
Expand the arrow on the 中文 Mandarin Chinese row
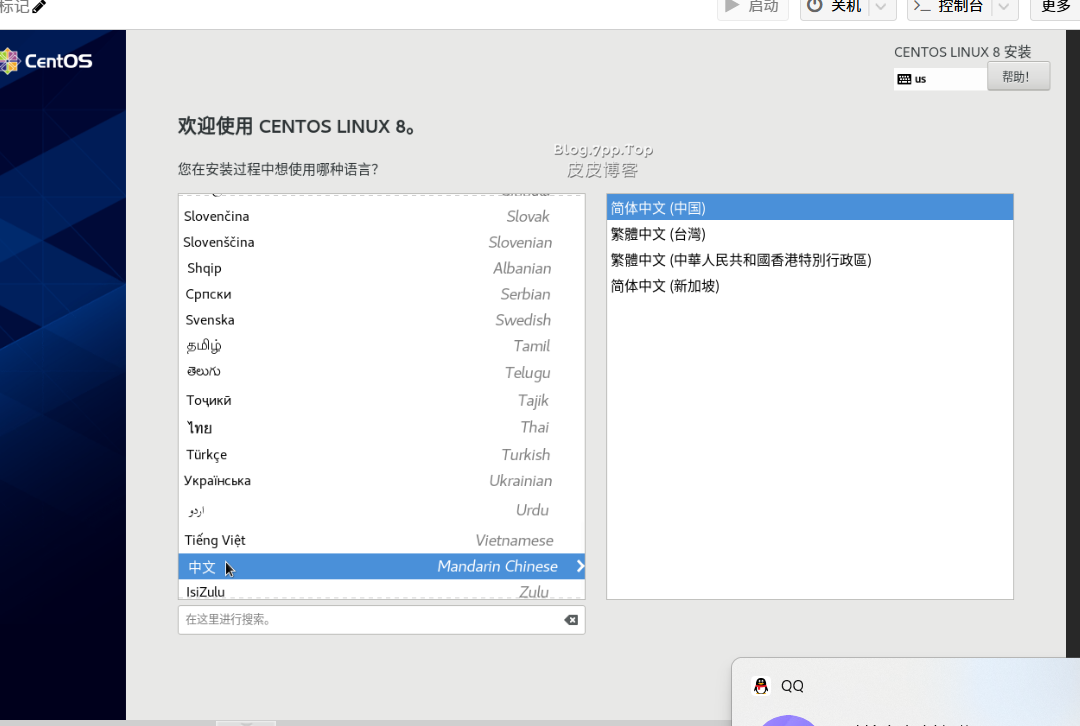pyautogui.click(x=578, y=566)
